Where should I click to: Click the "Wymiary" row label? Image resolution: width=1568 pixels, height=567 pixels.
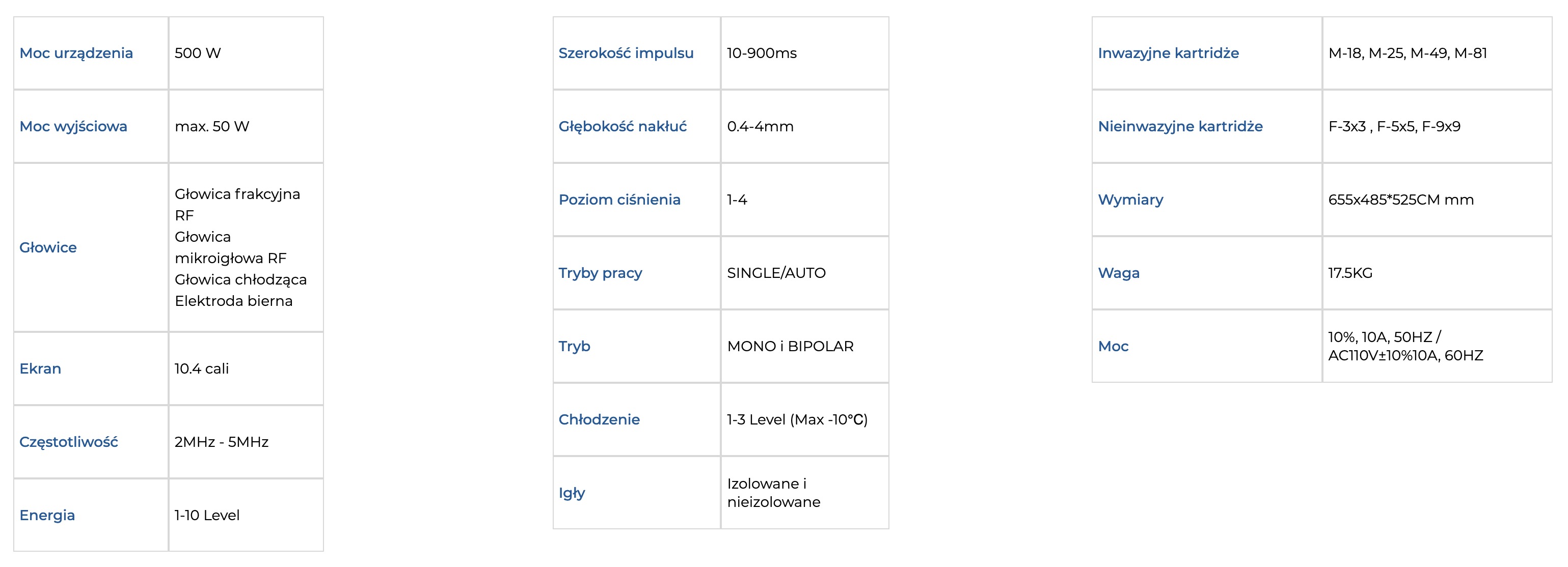(x=1130, y=200)
